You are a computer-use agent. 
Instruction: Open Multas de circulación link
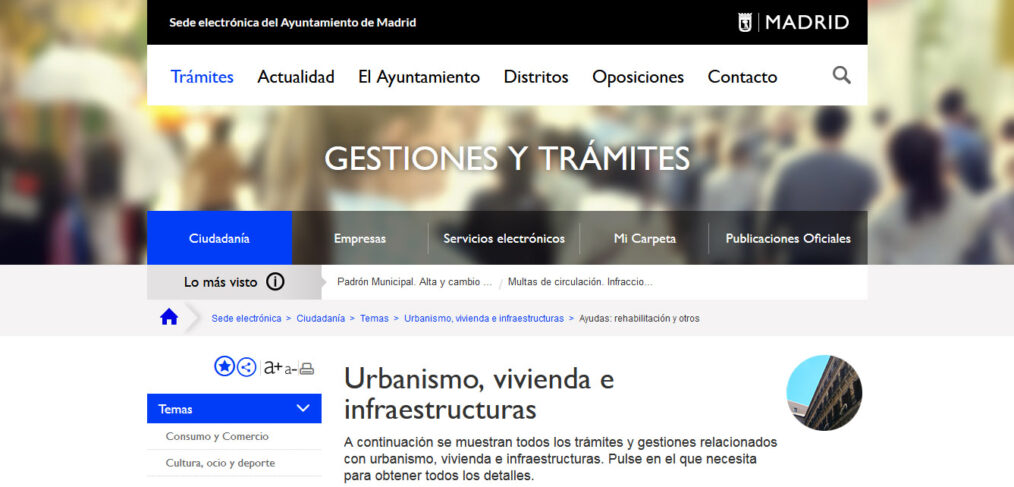(580, 282)
